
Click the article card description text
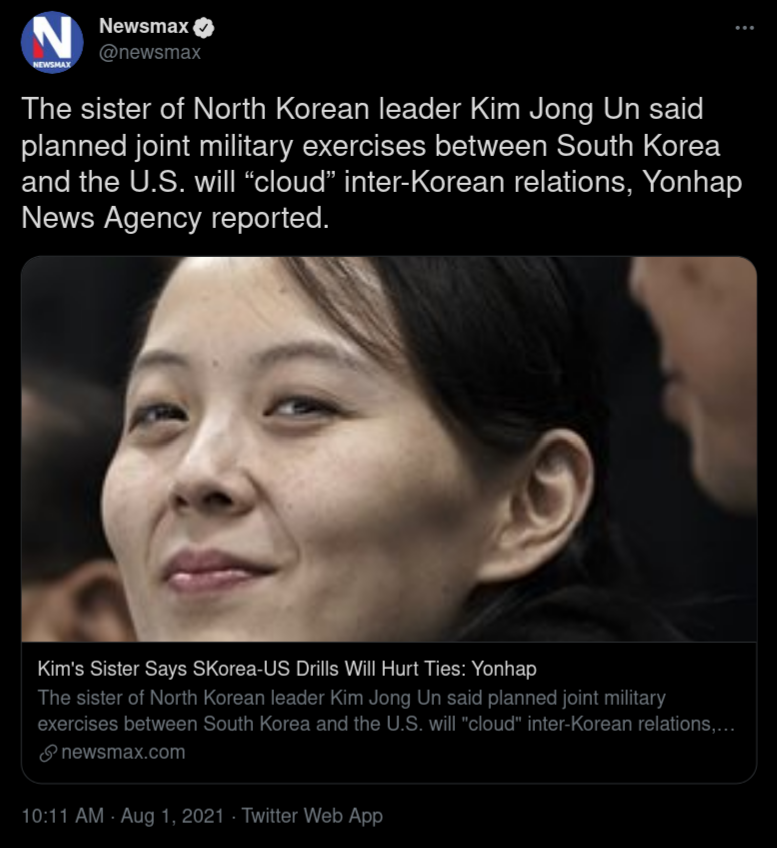(386, 711)
